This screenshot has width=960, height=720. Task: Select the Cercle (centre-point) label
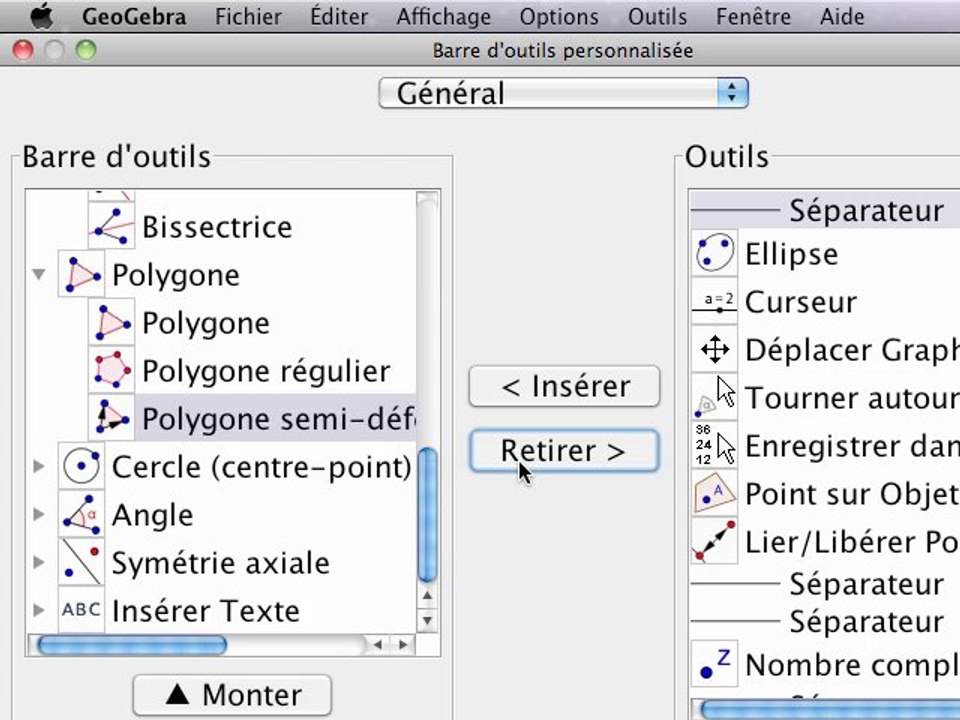pos(261,467)
